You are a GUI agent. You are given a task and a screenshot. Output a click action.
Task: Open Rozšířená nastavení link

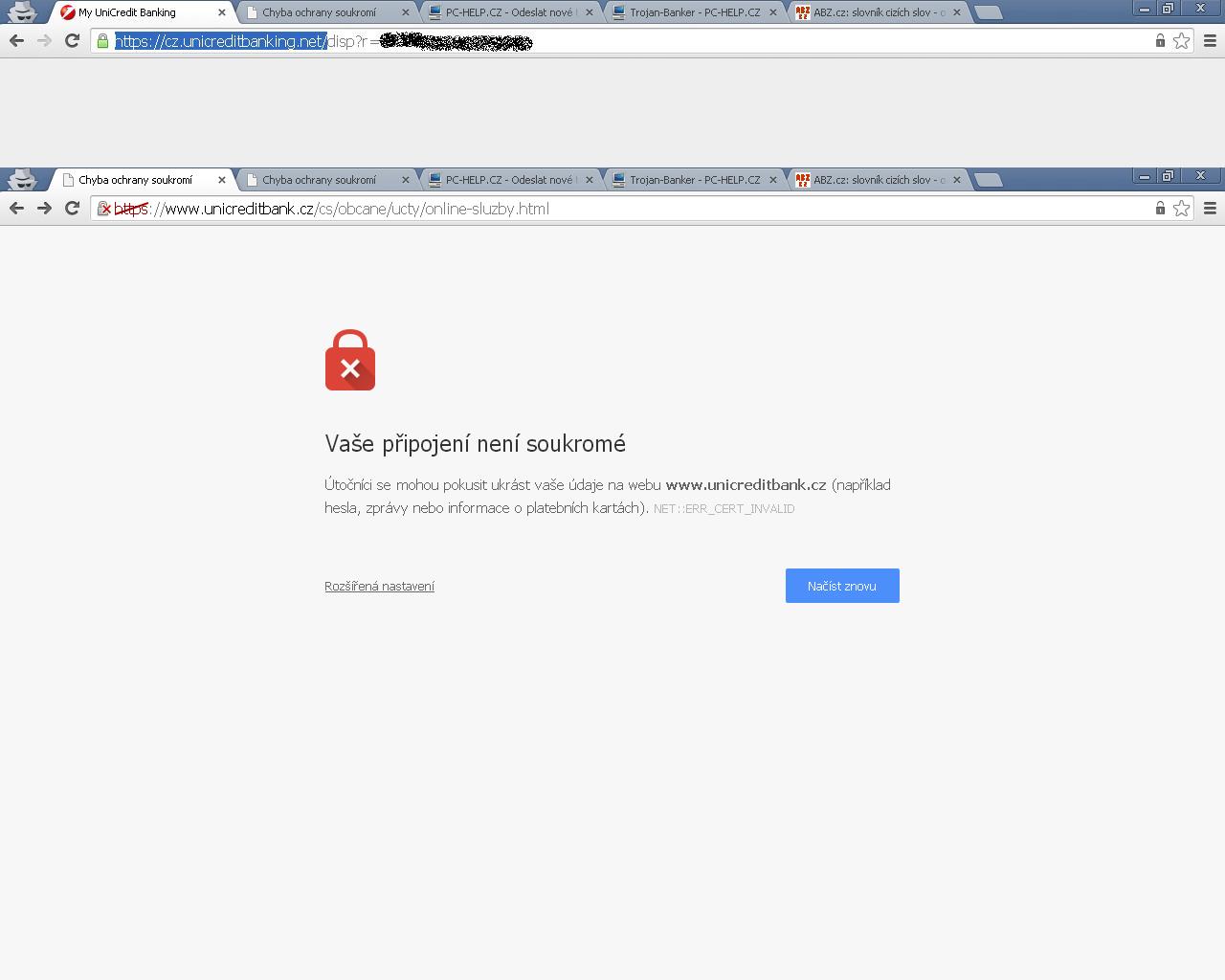[379, 587]
